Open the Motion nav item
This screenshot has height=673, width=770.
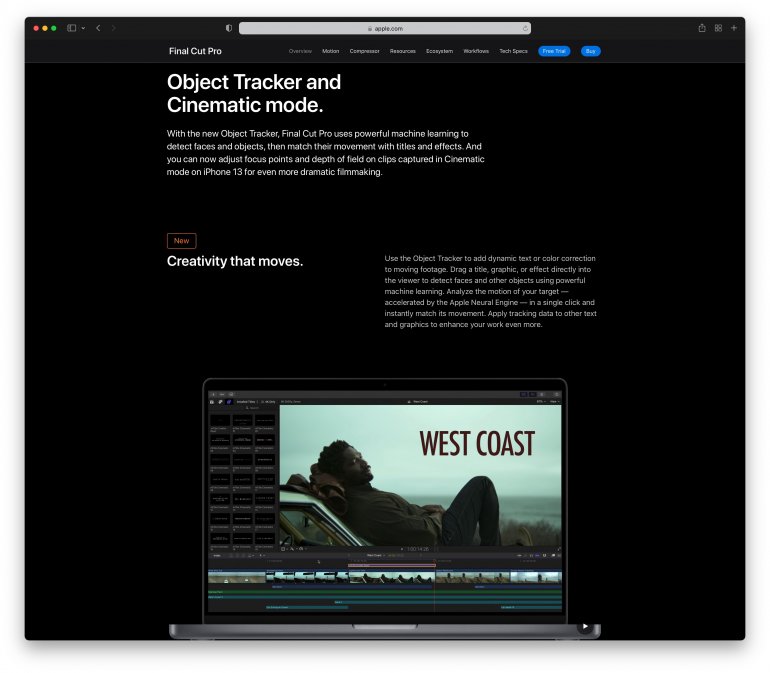pyautogui.click(x=330, y=51)
